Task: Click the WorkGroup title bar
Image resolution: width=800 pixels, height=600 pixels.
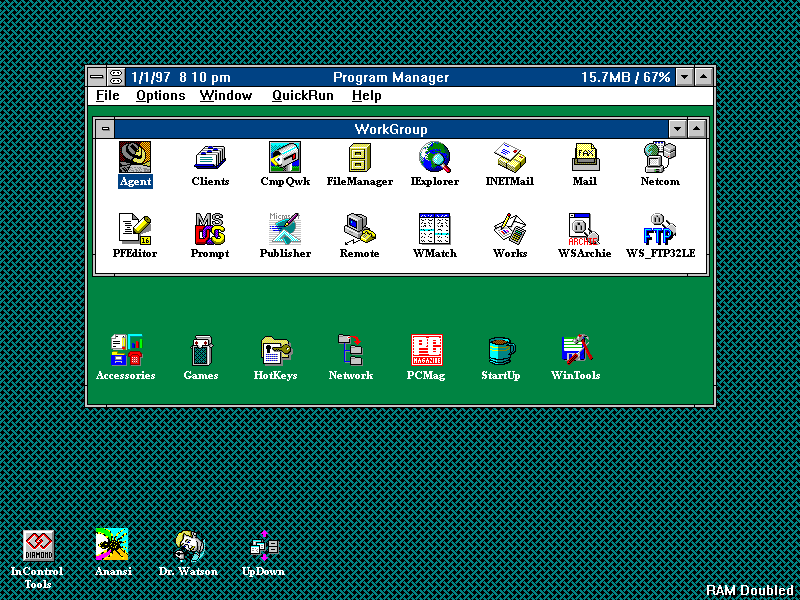Action: point(391,129)
